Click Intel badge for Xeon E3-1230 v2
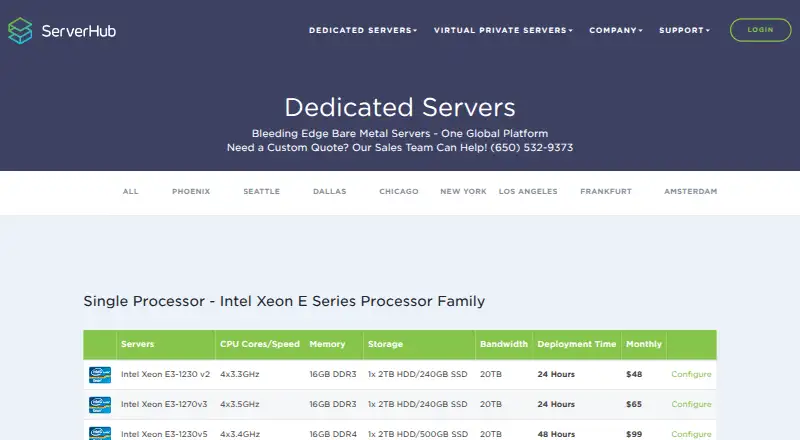The height and width of the screenshot is (440, 800). click(99, 375)
